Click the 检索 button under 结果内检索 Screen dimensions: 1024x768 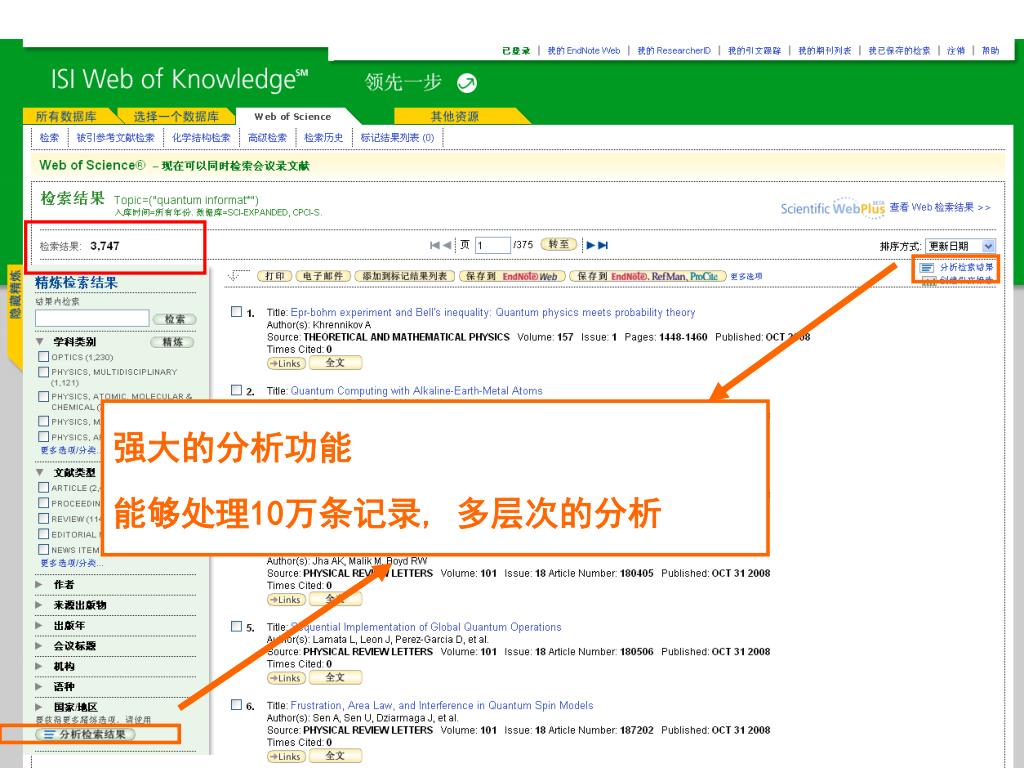(174, 319)
